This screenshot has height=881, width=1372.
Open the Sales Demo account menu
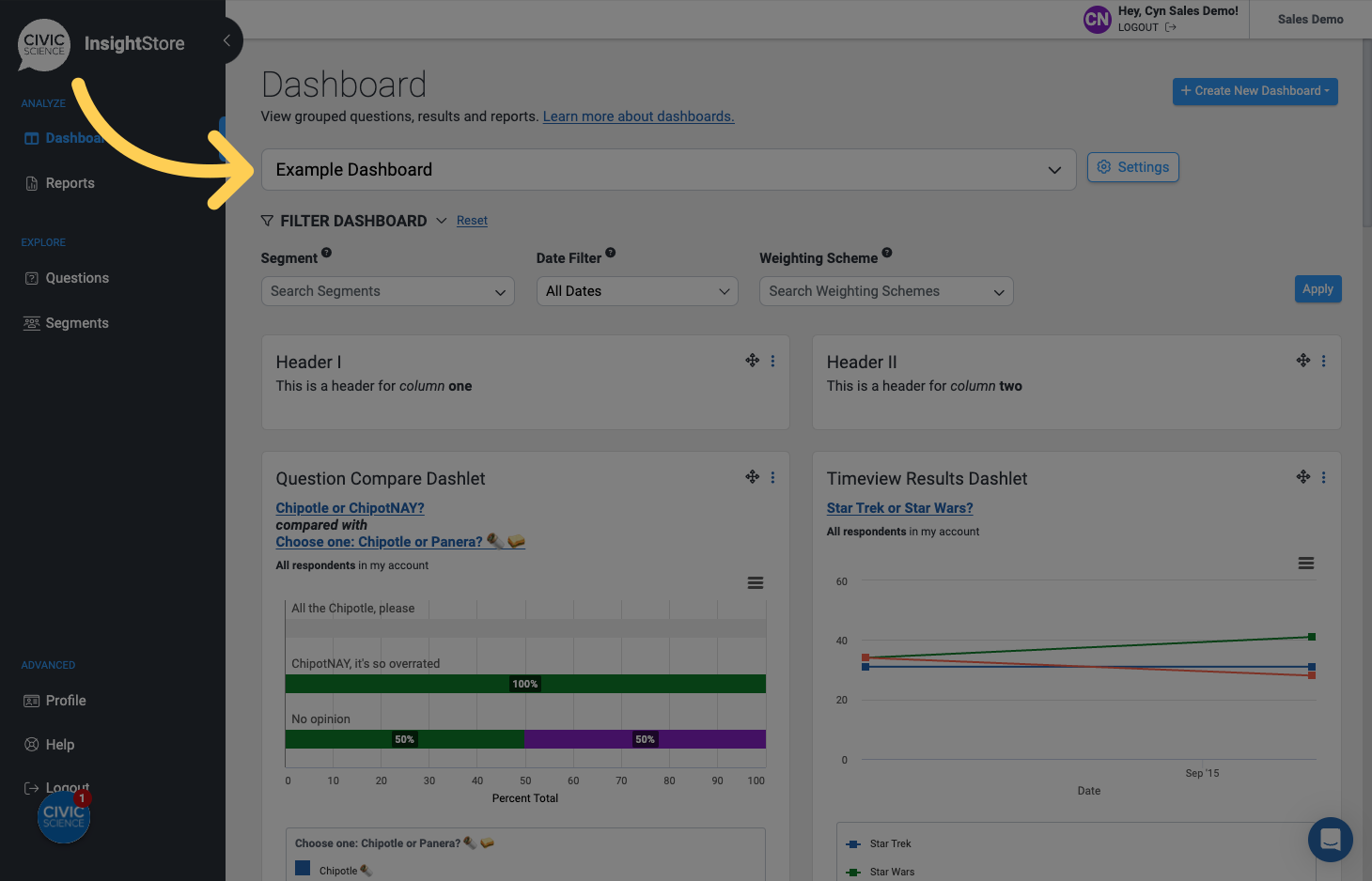(1310, 19)
